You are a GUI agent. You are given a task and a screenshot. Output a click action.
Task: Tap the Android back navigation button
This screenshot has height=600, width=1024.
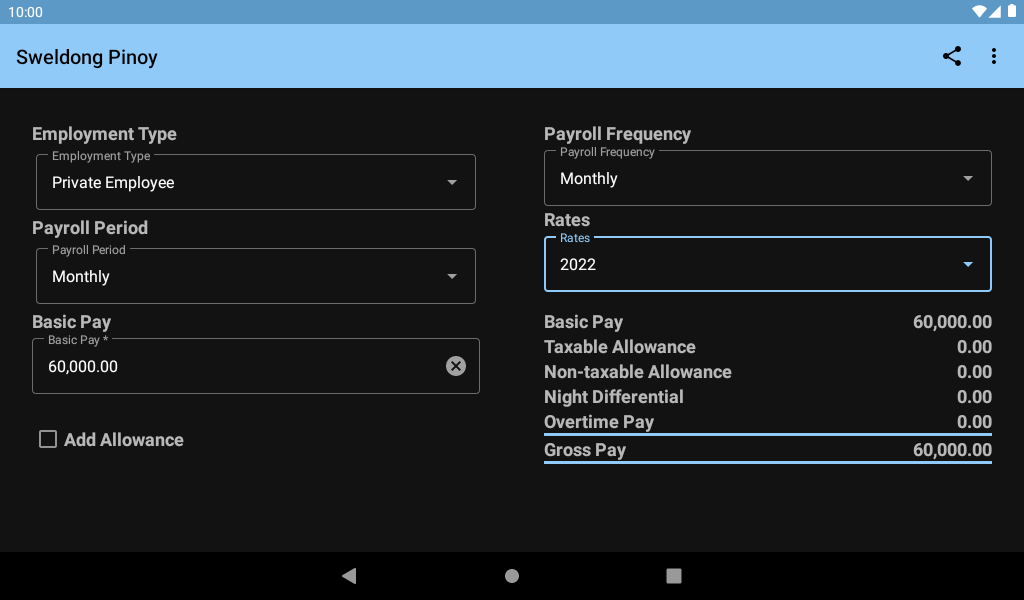(349, 575)
